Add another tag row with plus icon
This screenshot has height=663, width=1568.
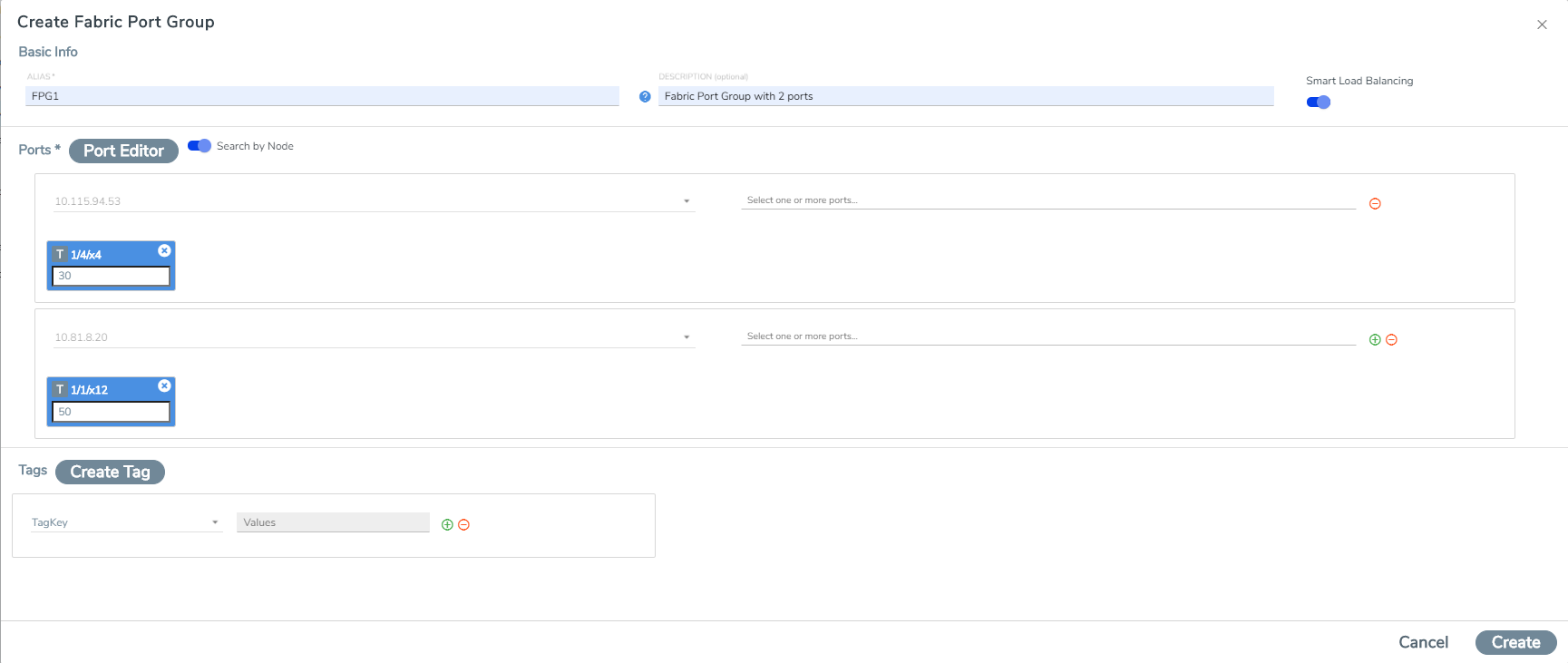[x=447, y=525]
